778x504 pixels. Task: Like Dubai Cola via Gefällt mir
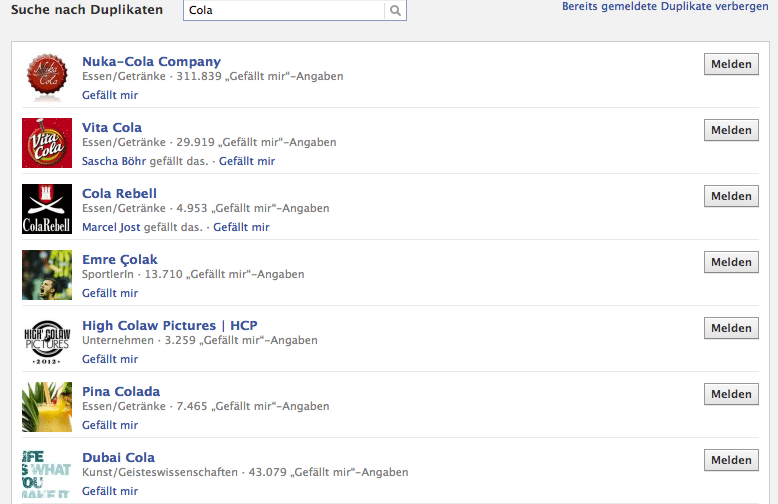coord(110,491)
